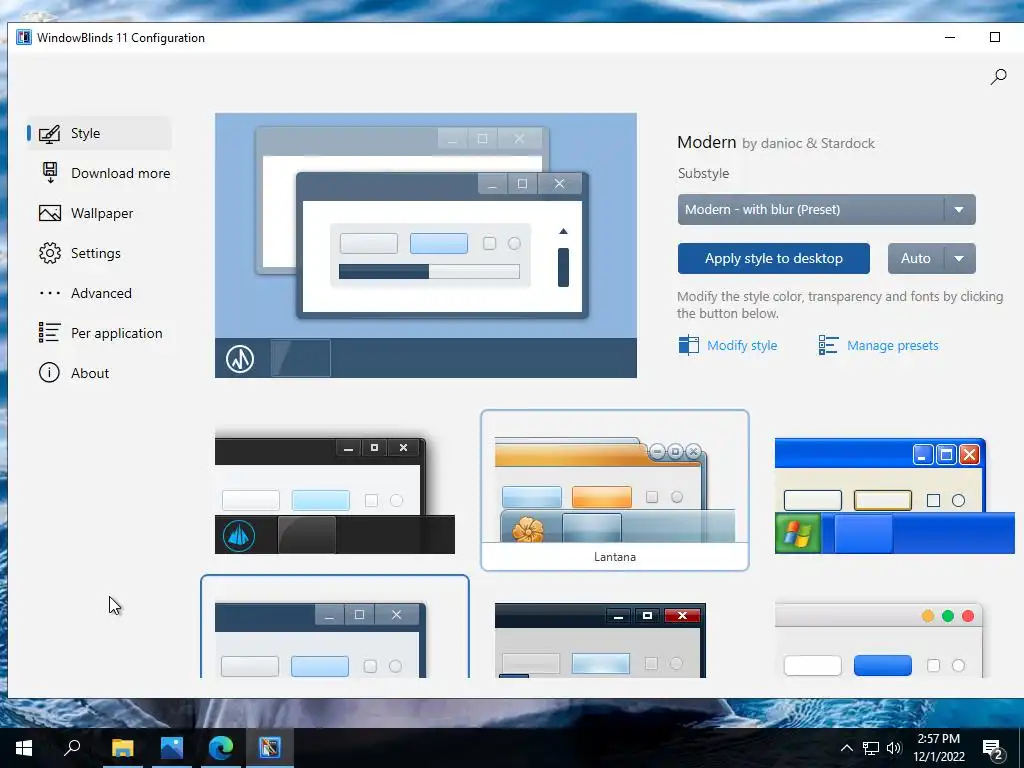The height and width of the screenshot is (768, 1024).
Task: Select the Mac-like style with colored dots
Action: tap(878, 640)
